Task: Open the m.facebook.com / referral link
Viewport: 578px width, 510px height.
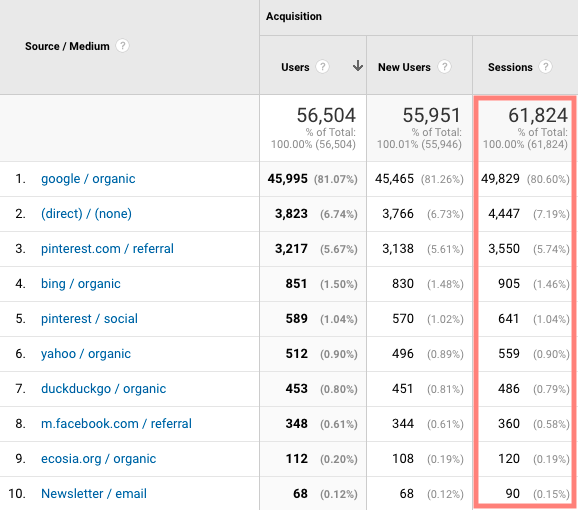Action: coord(116,424)
